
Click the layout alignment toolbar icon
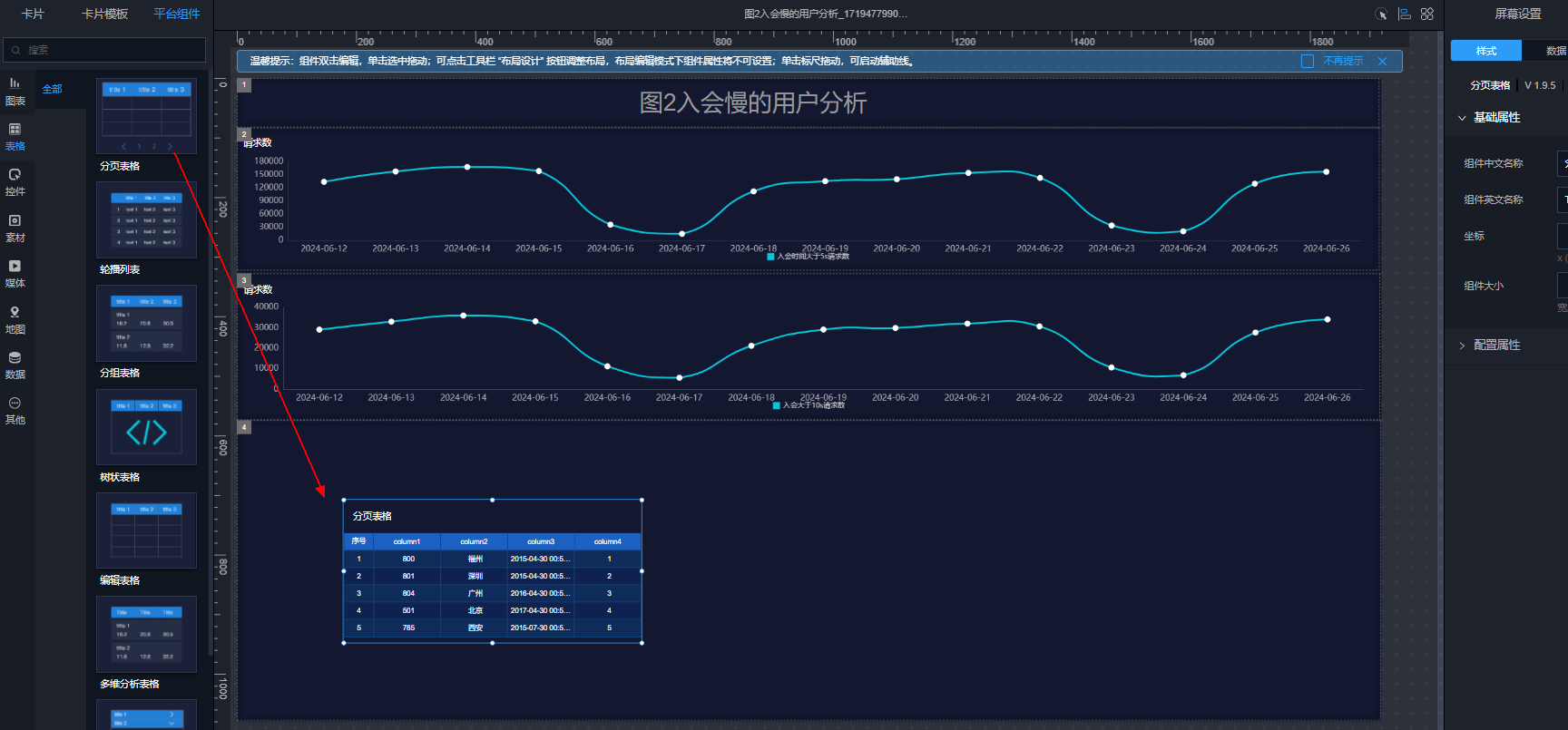pyautogui.click(x=1405, y=14)
